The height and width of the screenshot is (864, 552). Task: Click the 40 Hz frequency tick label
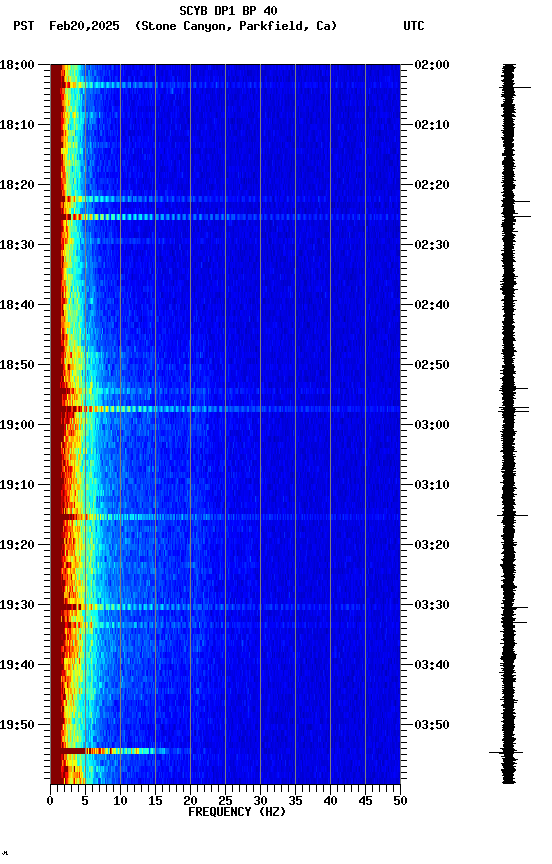click(330, 801)
